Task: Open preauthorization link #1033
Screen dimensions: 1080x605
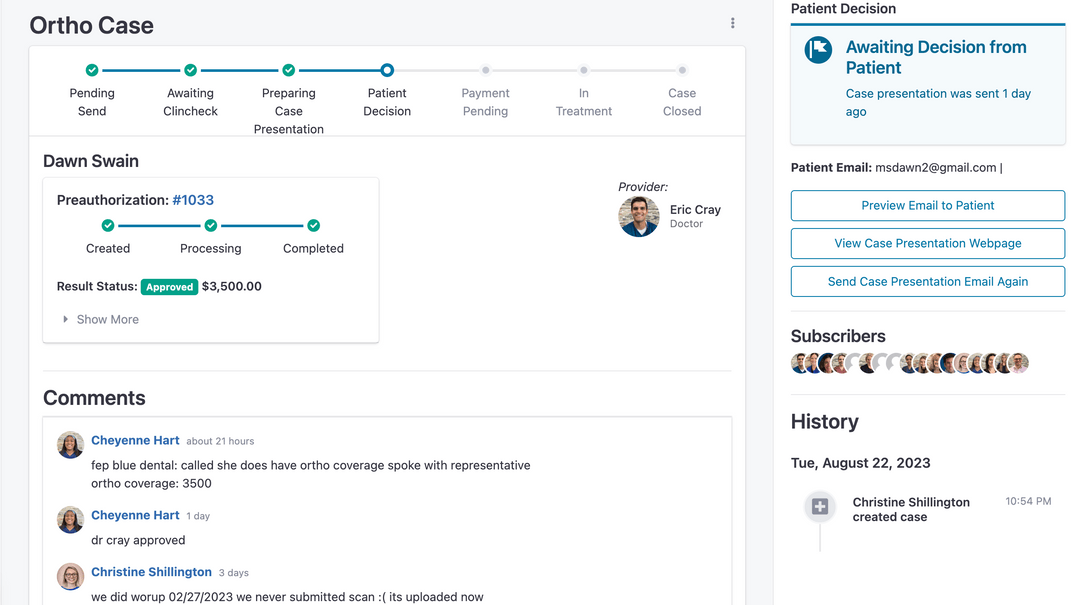Action: 193,200
